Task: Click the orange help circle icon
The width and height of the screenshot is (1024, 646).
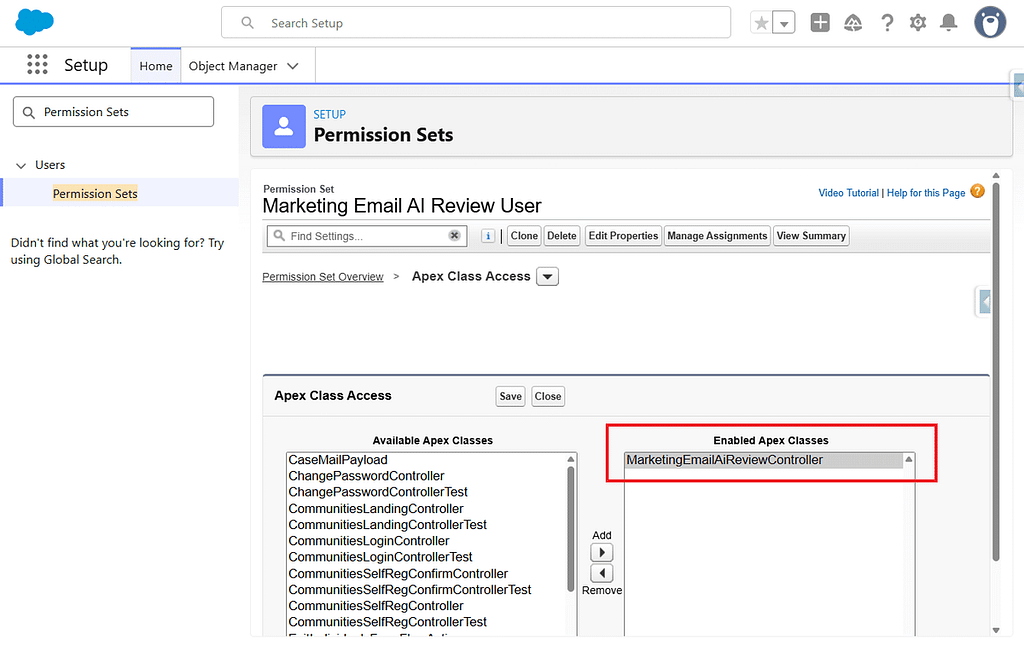Action: coord(977,191)
